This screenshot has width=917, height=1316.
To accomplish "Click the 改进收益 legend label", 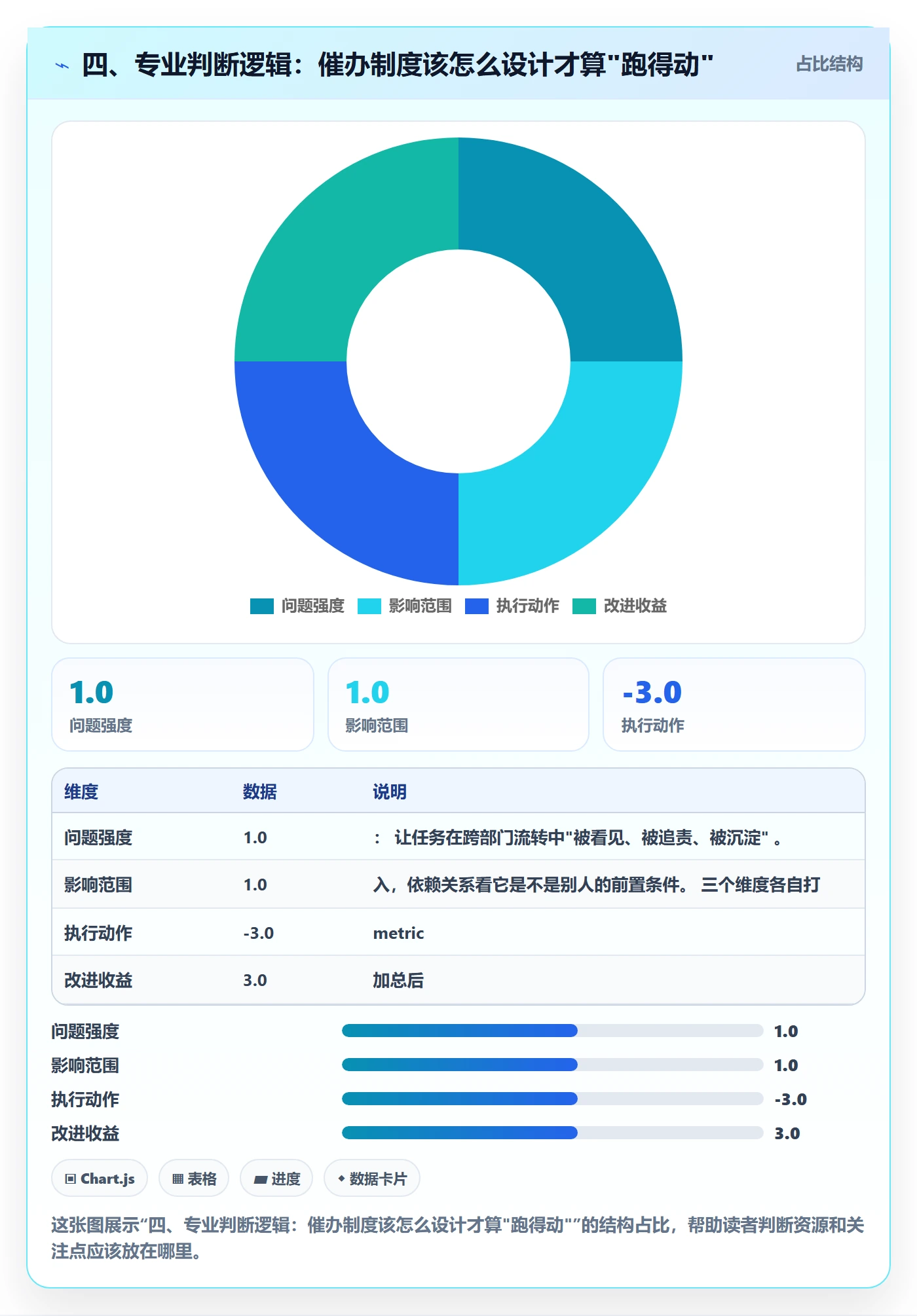I will tap(635, 606).
